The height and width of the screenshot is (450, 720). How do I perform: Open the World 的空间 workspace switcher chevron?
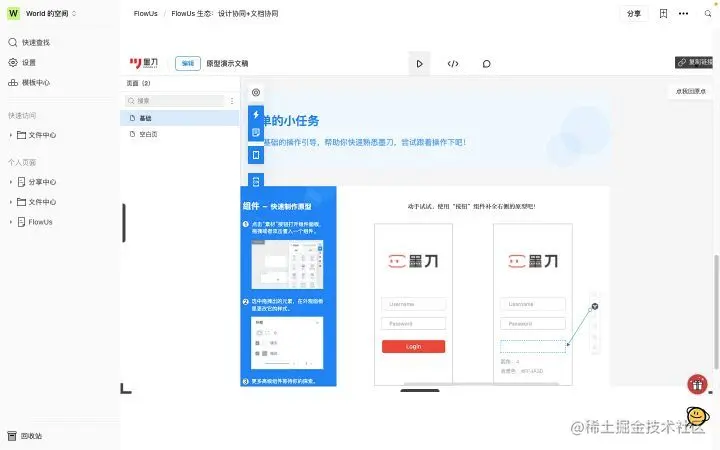(74, 13)
